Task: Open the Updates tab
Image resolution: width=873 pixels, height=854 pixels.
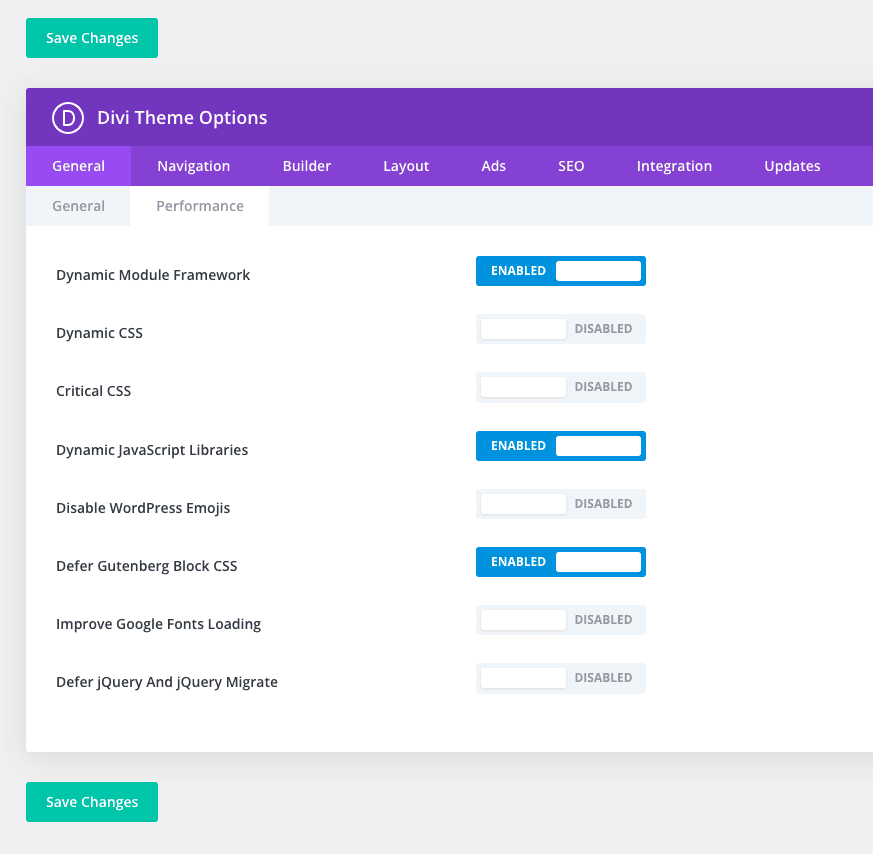Action: point(792,166)
